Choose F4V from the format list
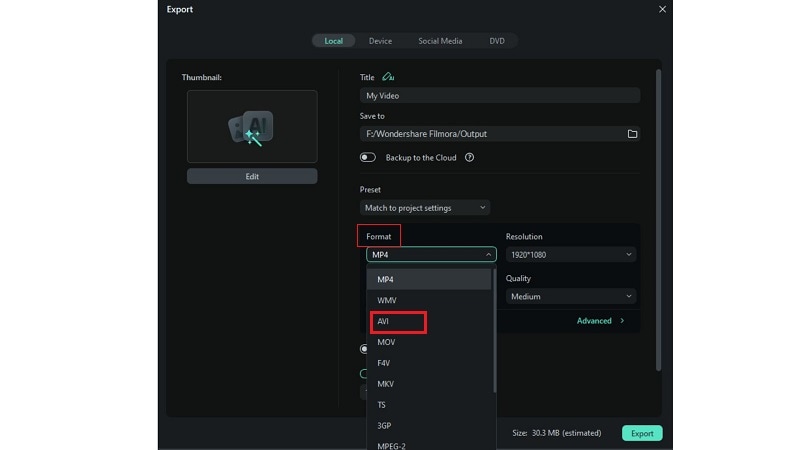Screen dimensions: 800x450 pos(429,363)
